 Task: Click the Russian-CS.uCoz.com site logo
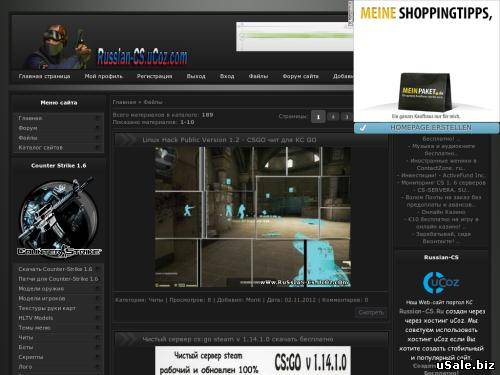(x=142, y=56)
